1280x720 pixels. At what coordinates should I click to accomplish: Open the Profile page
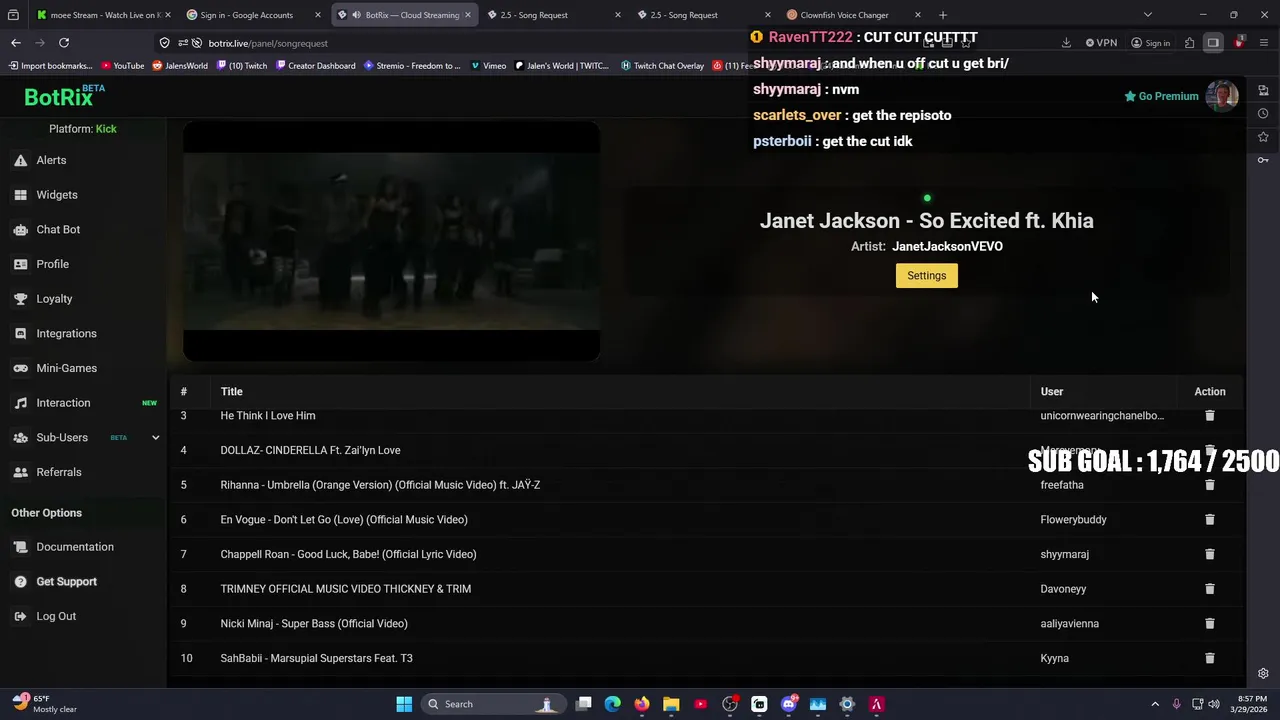[52, 264]
